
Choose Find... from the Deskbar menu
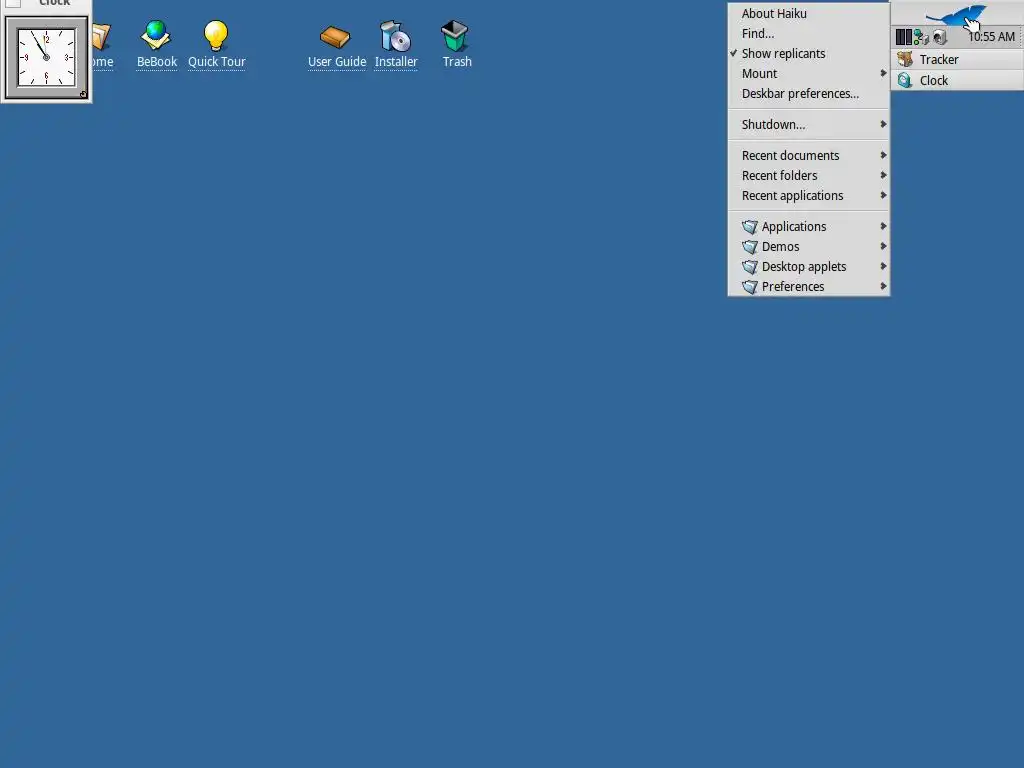click(809, 33)
